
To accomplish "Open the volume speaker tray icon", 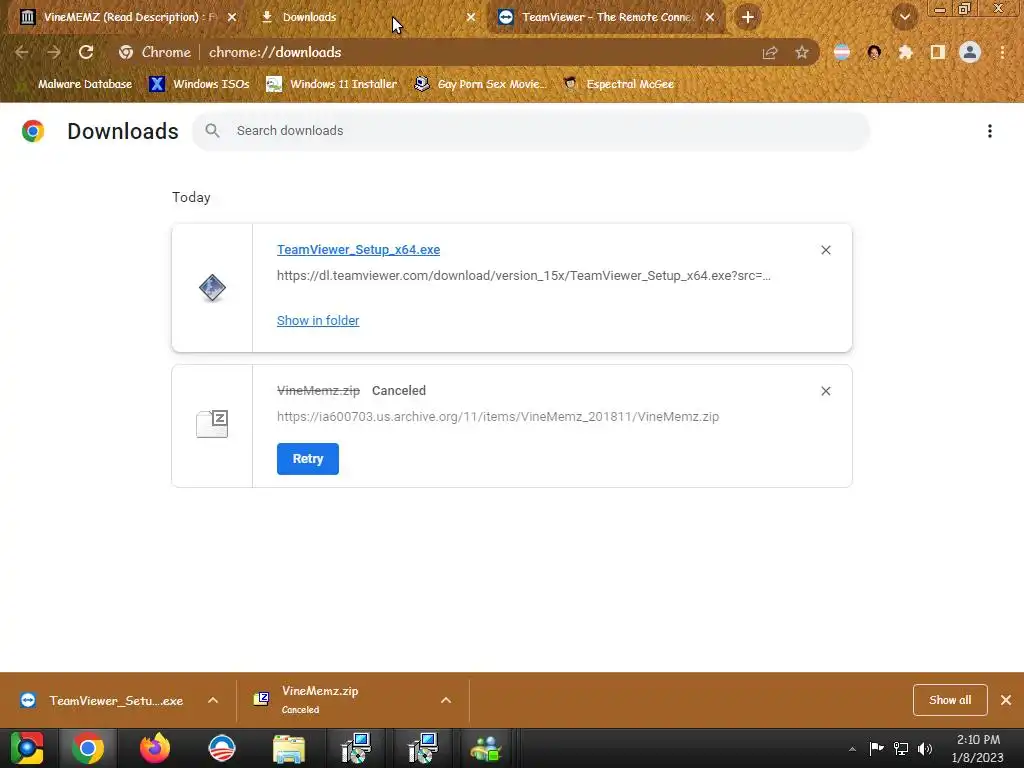I will click(x=925, y=748).
